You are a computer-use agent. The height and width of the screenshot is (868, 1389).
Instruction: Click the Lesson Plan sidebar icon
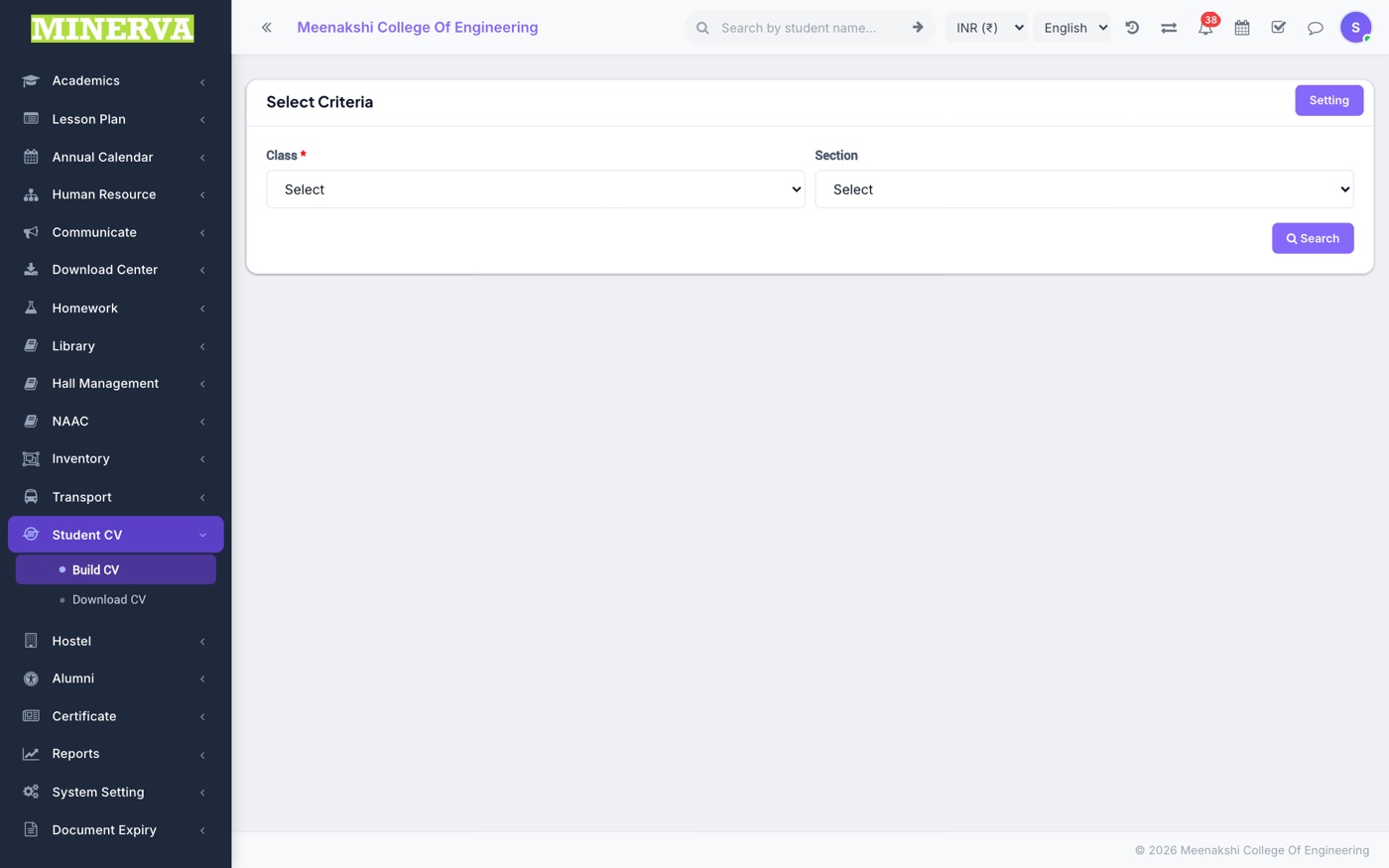(x=31, y=118)
